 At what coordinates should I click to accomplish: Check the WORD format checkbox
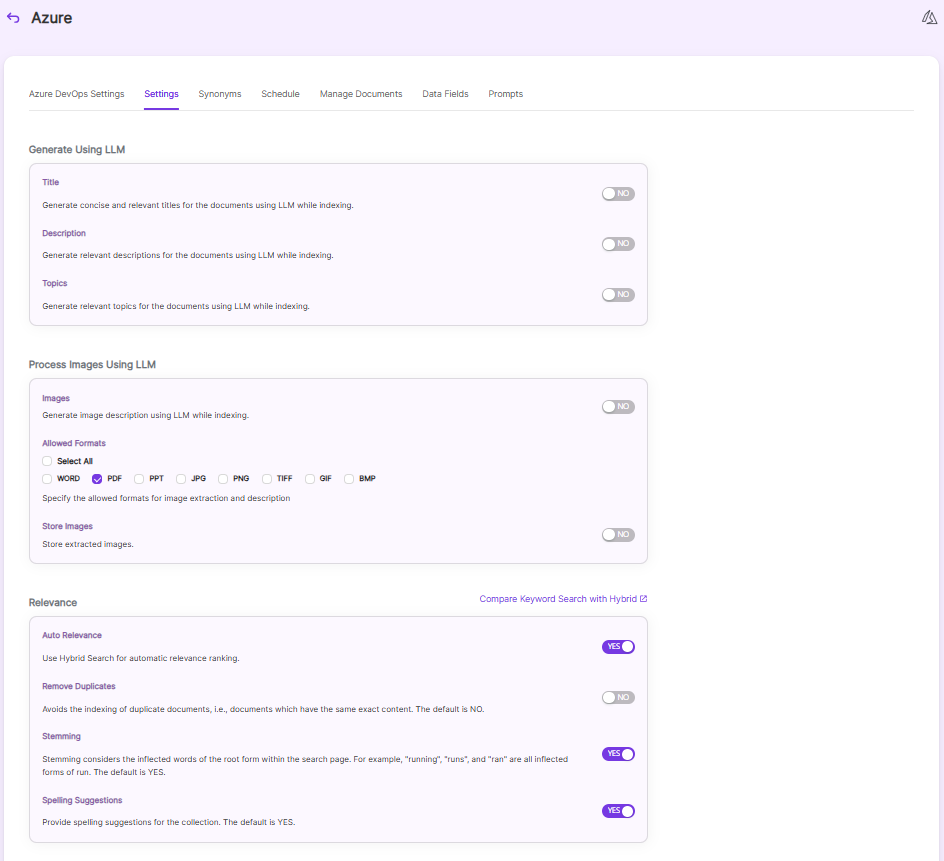point(47,479)
